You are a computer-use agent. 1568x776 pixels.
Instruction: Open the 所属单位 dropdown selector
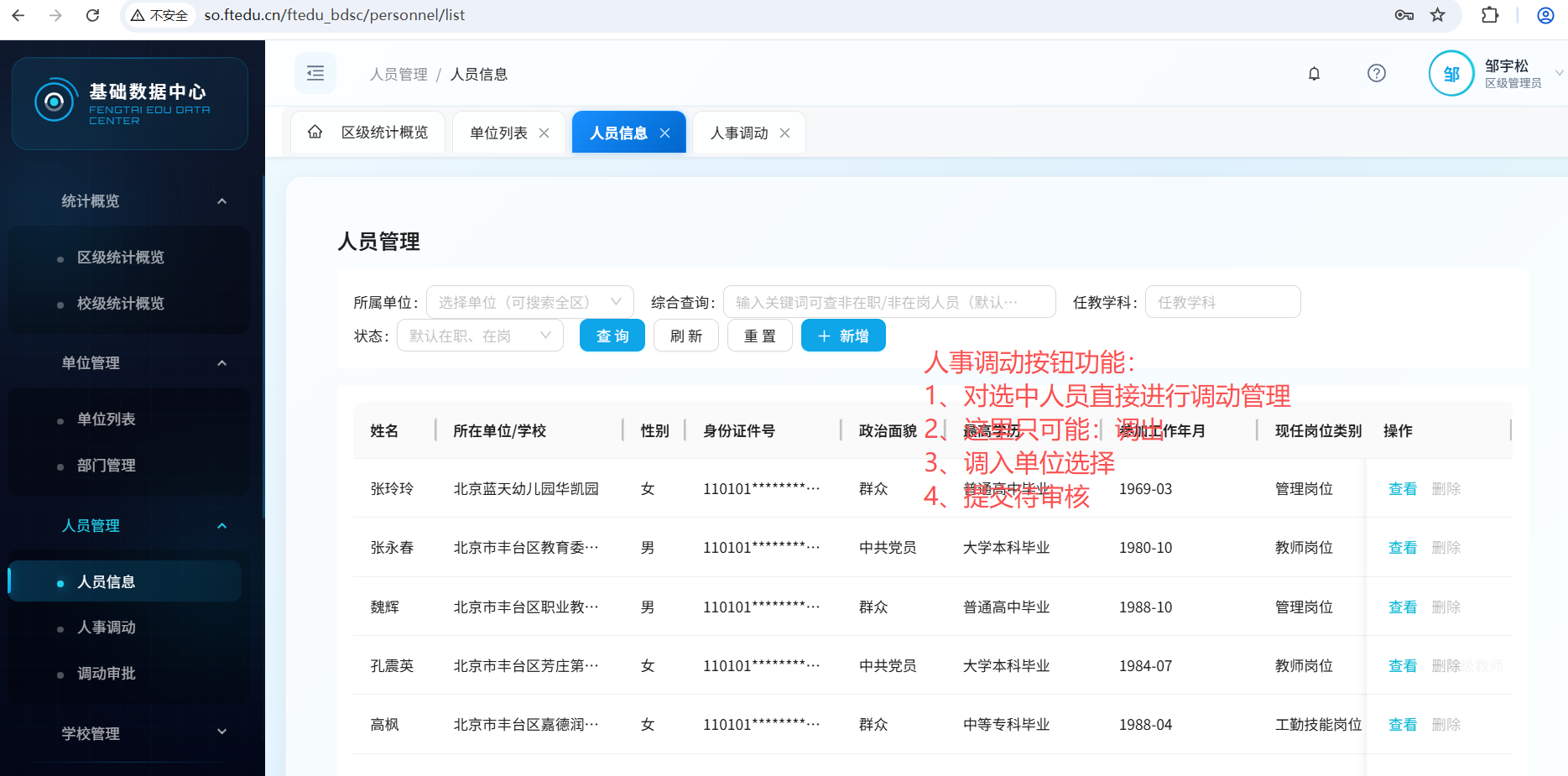(x=529, y=302)
